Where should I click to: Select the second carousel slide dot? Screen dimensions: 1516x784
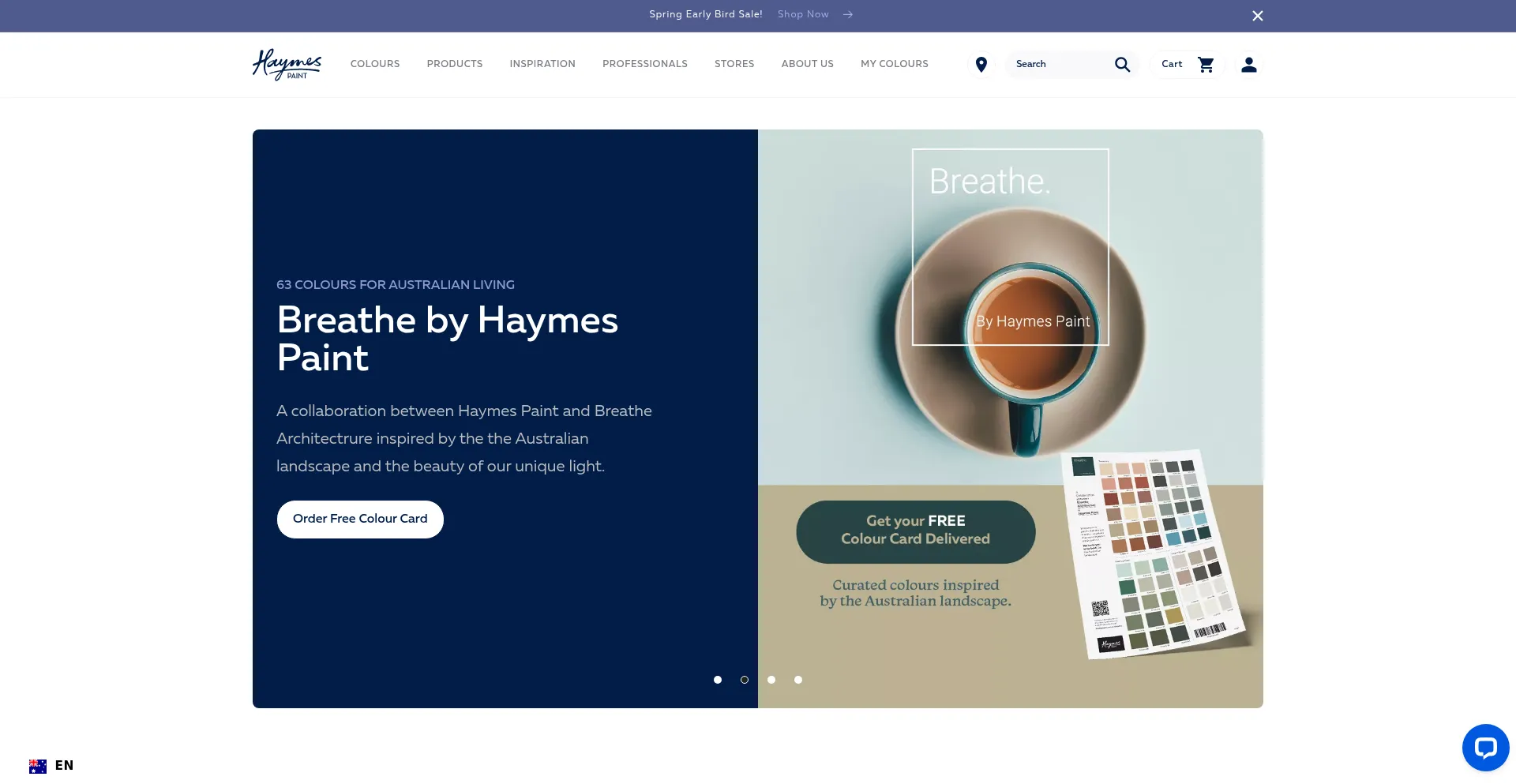coord(745,680)
